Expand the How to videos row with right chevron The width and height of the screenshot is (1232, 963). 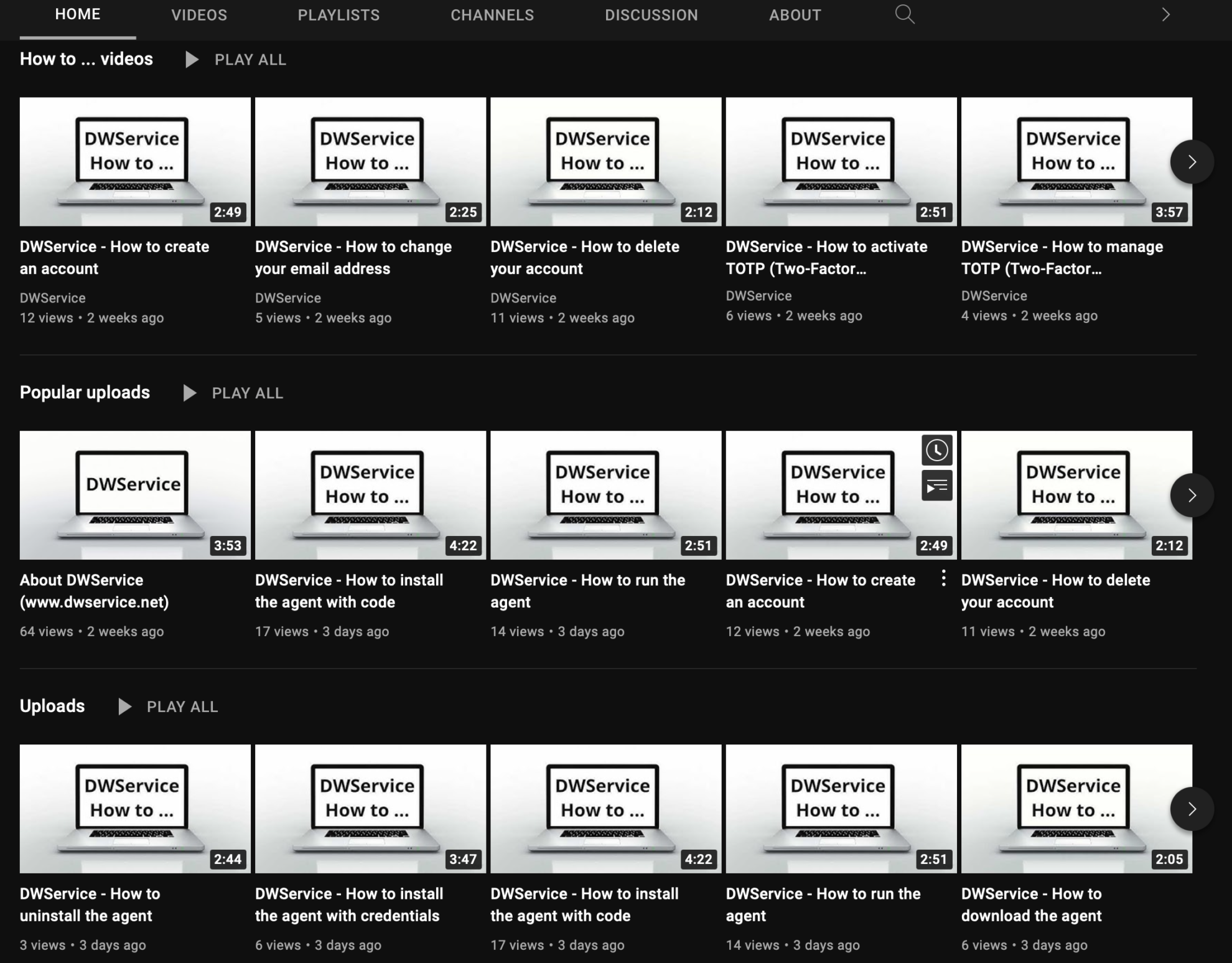tap(1191, 161)
